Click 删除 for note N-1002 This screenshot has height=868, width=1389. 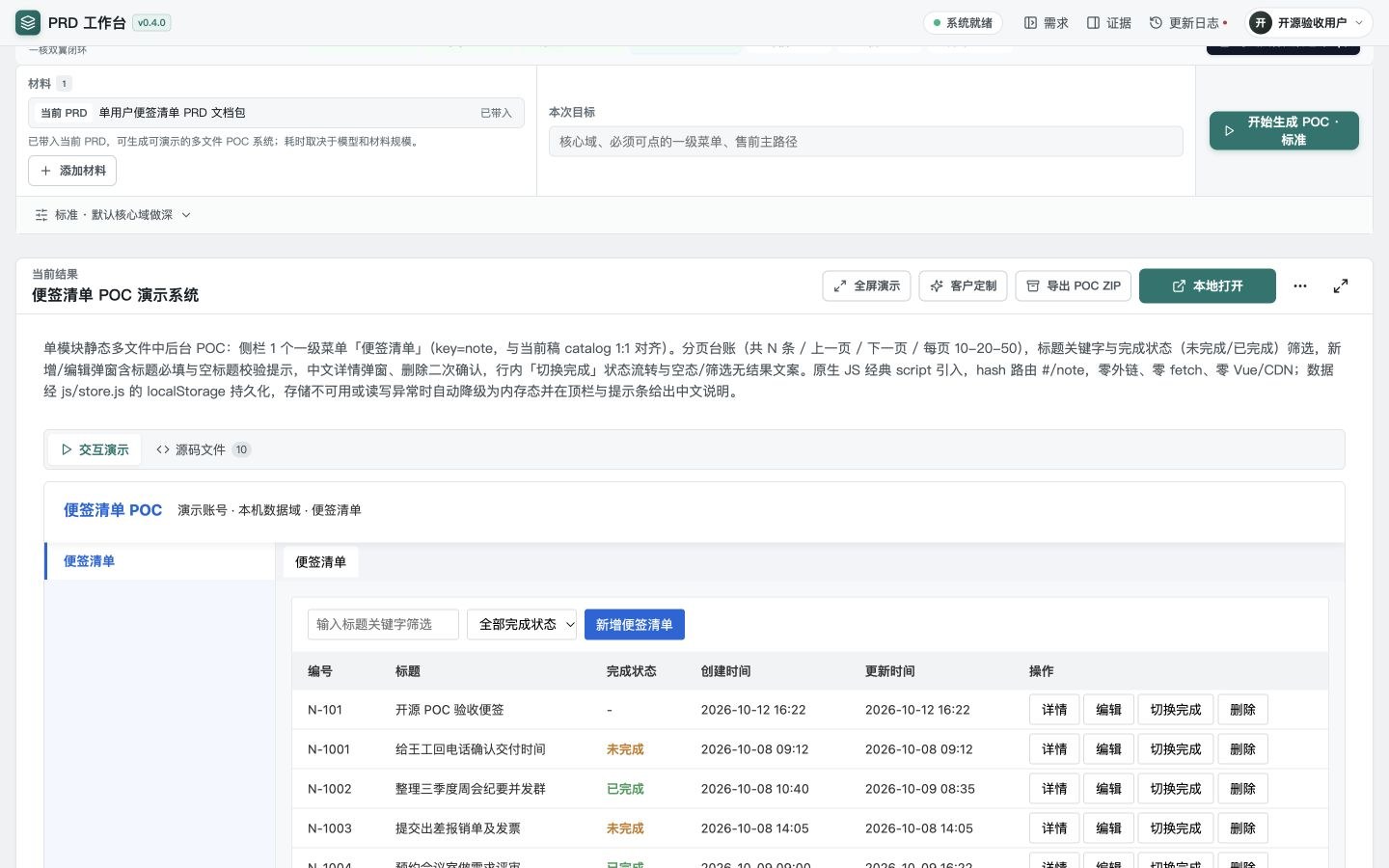pos(1242,789)
